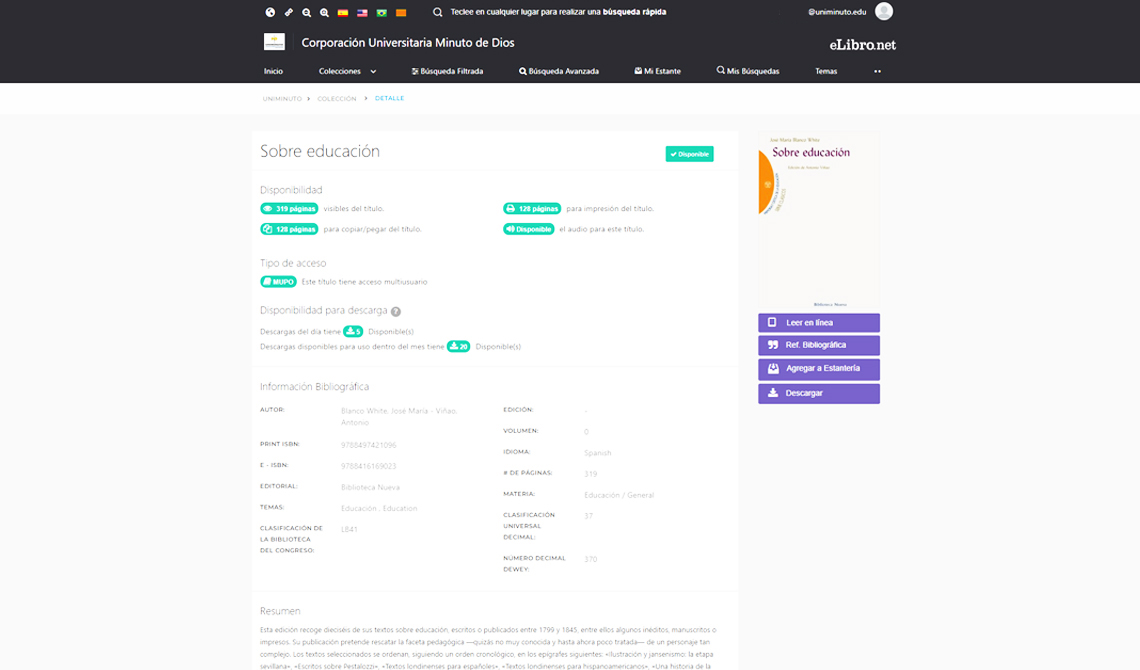Click the quick search text field
The width and height of the screenshot is (1140, 670).
coord(558,12)
